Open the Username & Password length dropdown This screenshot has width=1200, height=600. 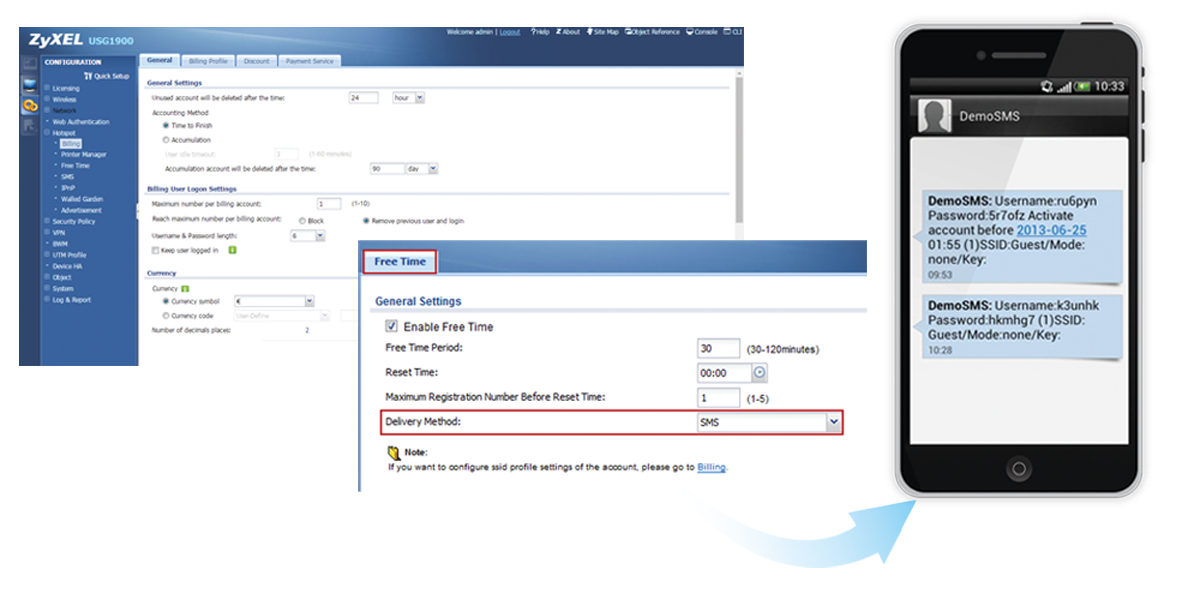pos(320,236)
